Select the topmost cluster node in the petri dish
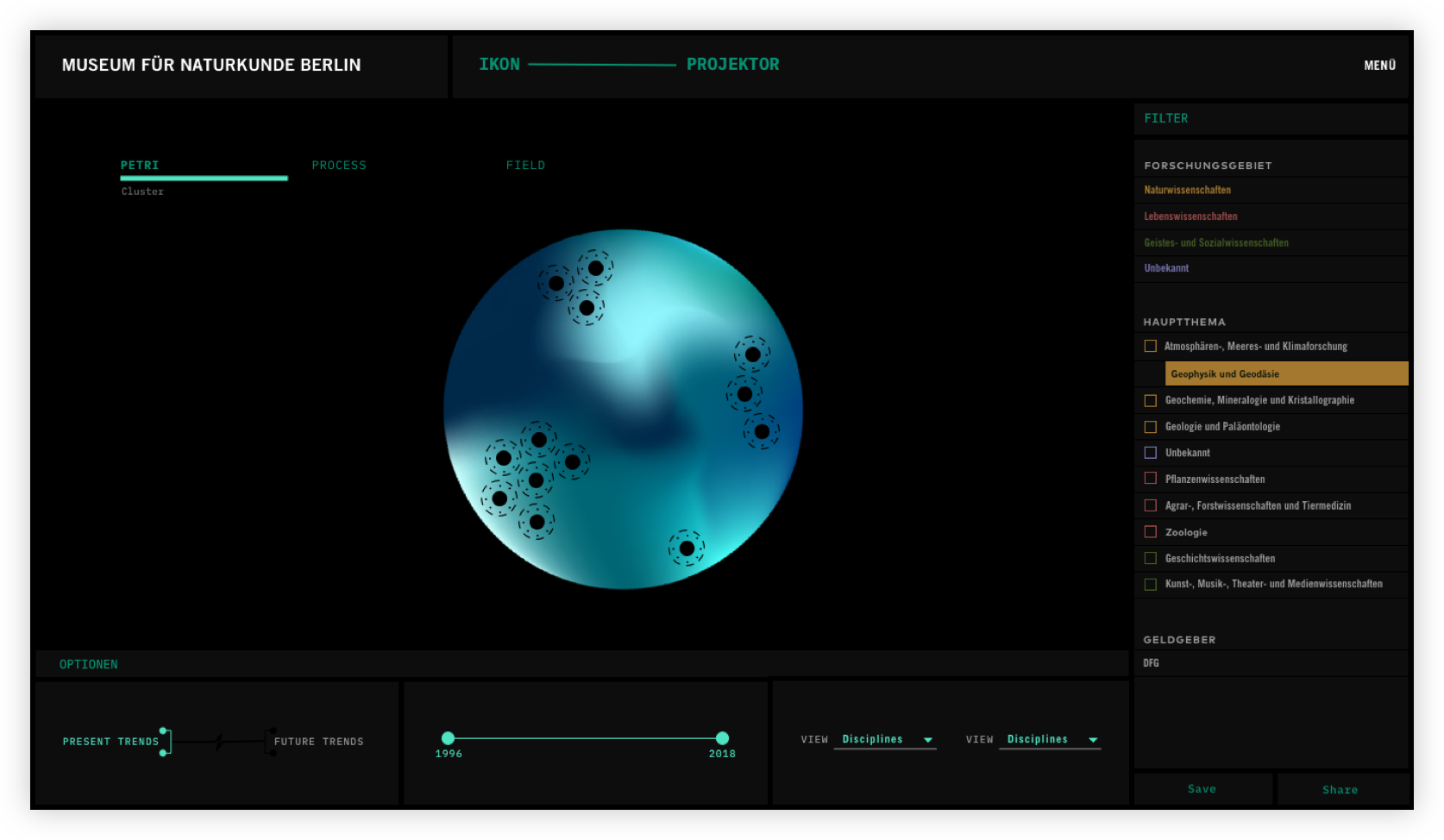1444x840 pixels. click(595, 268)
